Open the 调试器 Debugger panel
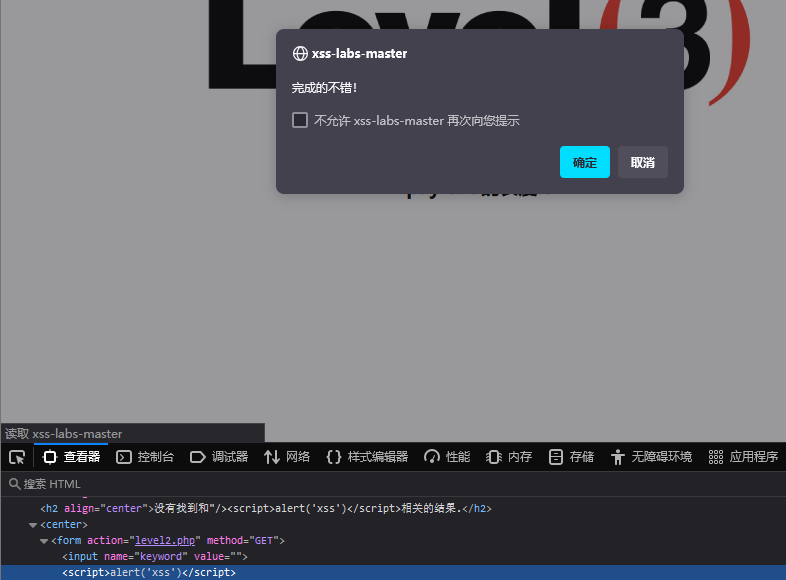786x580 pixels. [x=219, y=457]
